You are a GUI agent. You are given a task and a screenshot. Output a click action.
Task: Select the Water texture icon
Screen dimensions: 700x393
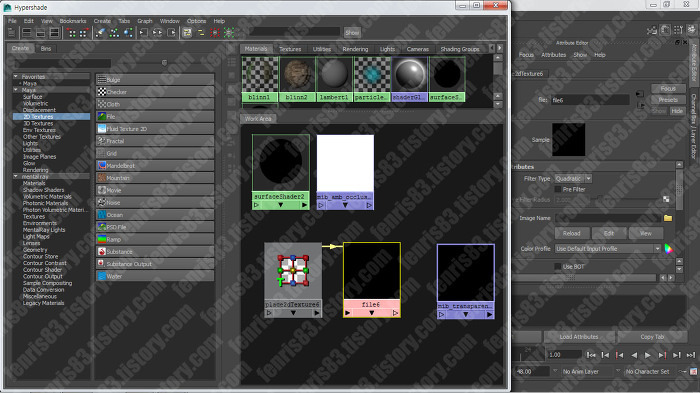click(102, 276)
